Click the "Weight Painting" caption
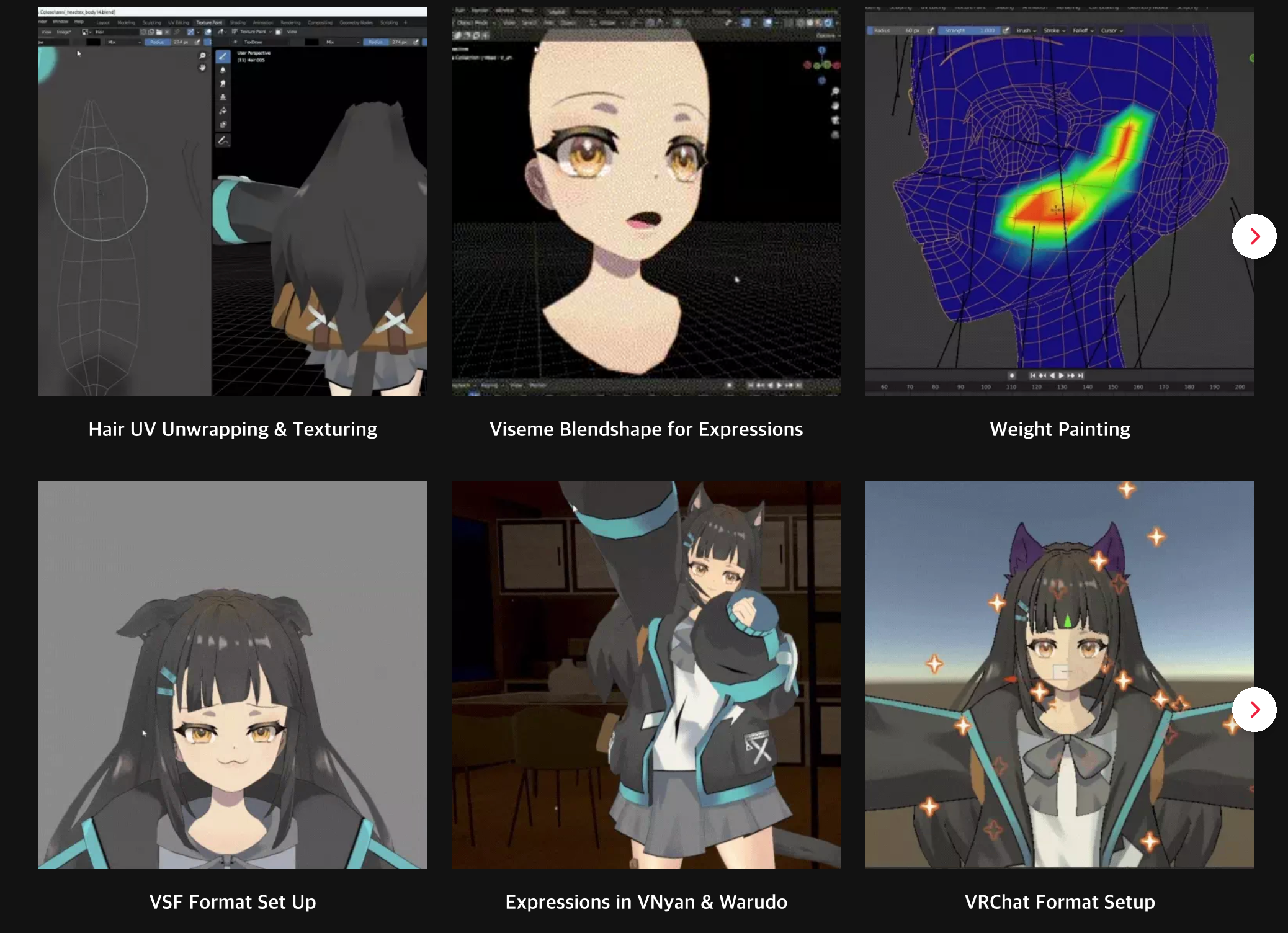This screenshot has width=1288, height=933. pyautogui.click(x=1060, y=429)
